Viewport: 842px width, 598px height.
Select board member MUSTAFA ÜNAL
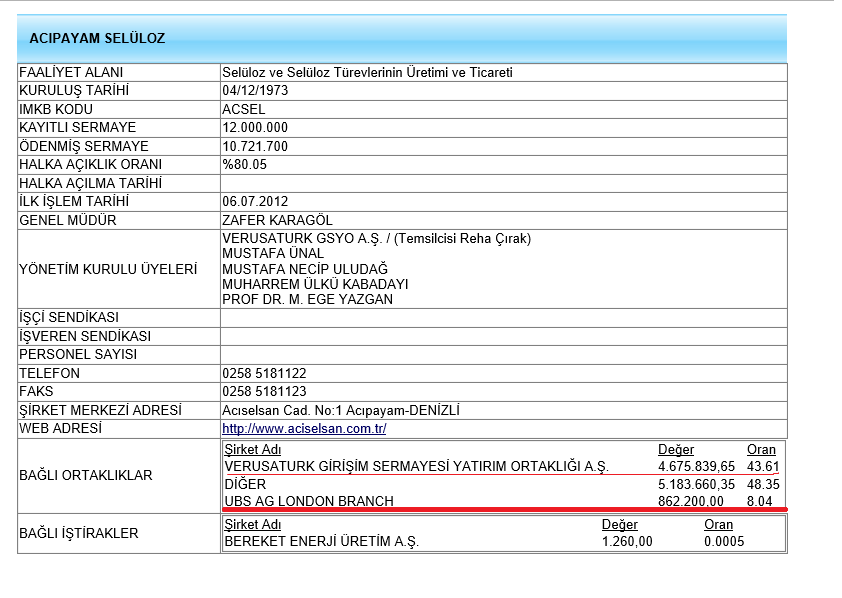coord(273,253)
